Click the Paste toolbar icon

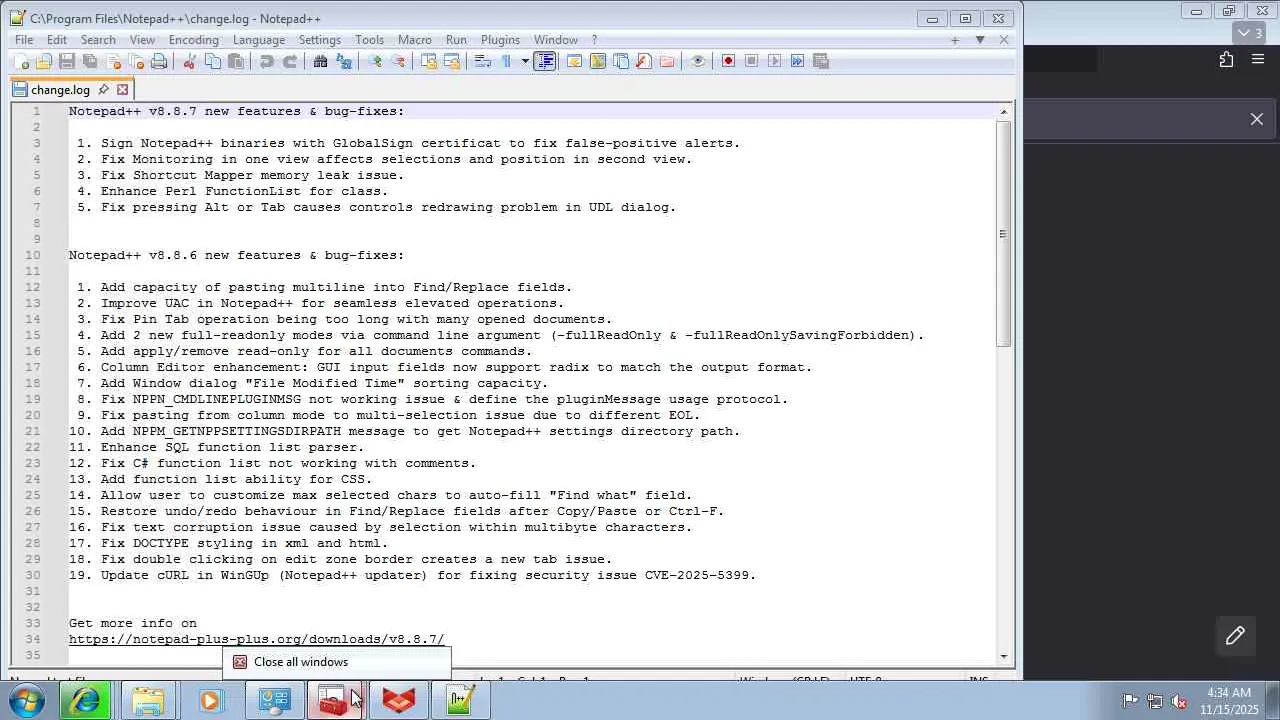(x=235, y=61)
